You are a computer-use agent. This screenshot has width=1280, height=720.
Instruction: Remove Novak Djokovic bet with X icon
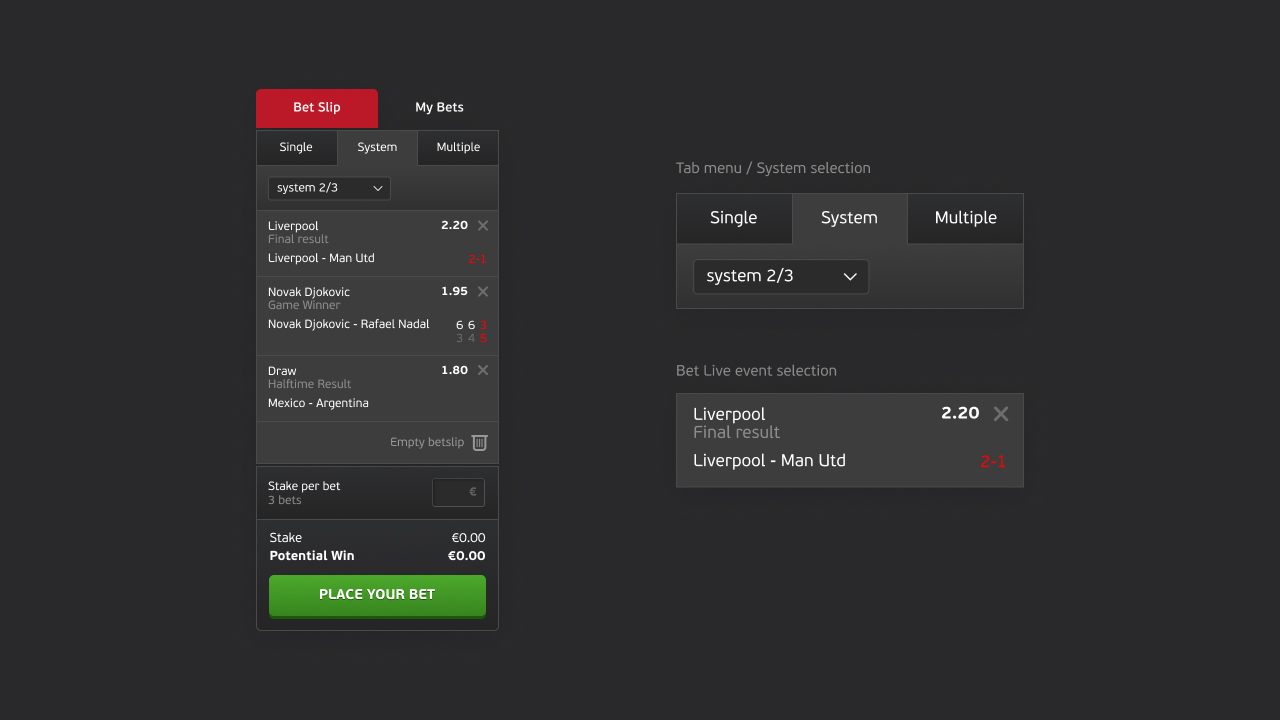coord(483,292)
